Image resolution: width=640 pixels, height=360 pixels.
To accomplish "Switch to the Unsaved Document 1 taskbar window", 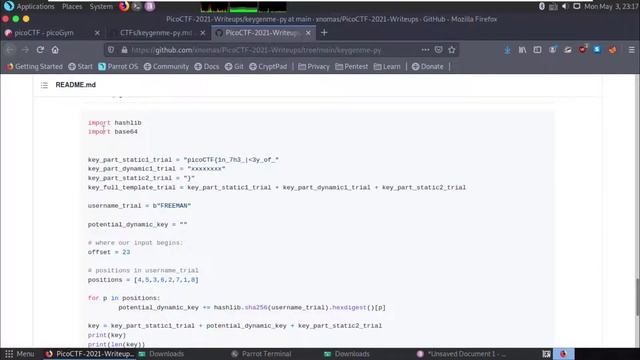I will [461, 354].
